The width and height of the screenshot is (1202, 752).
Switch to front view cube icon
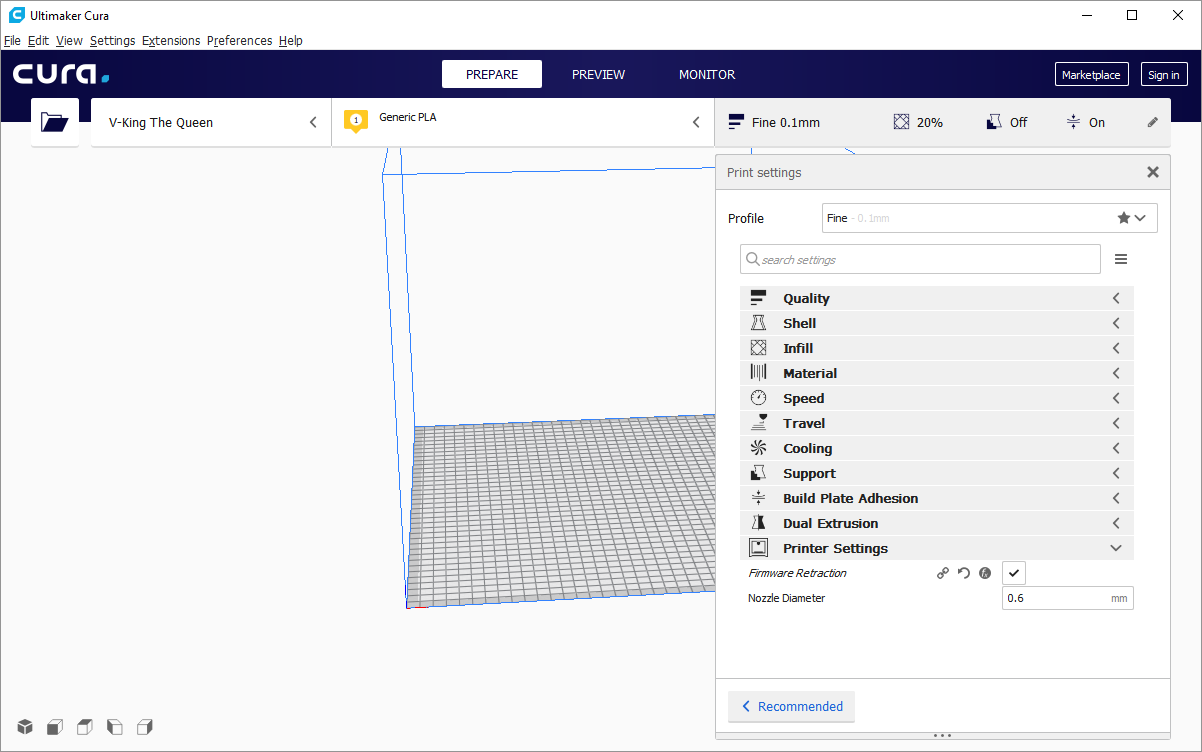[55, 727]
